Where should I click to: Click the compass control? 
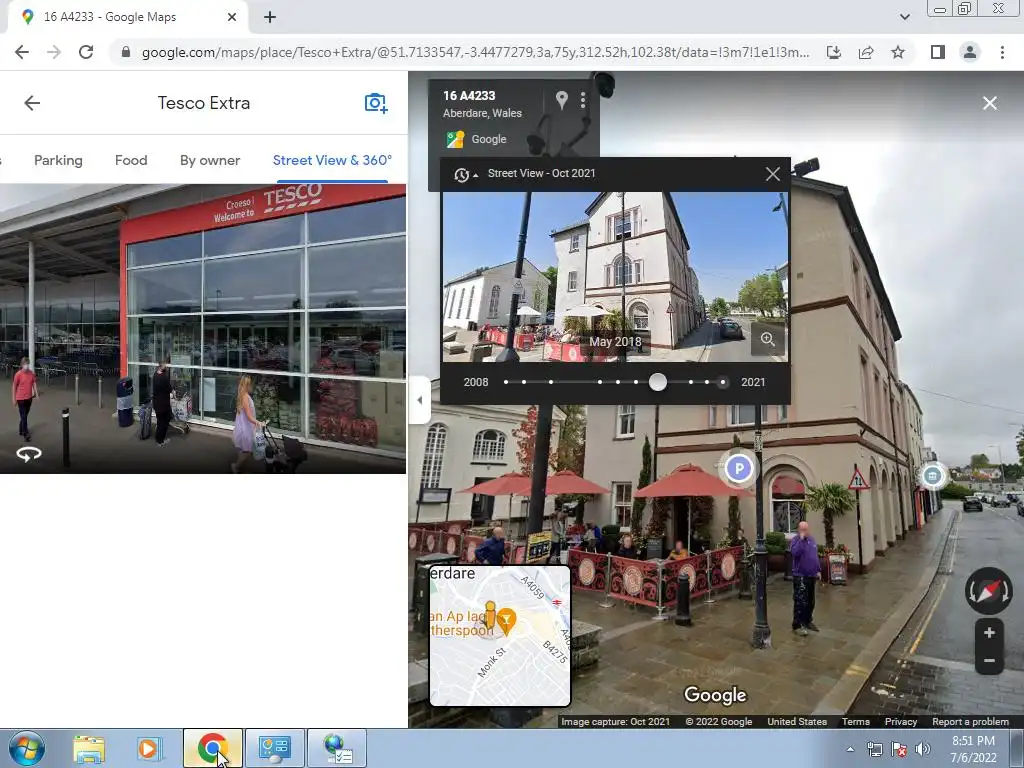pyautogui.click(x=989, y=591)
